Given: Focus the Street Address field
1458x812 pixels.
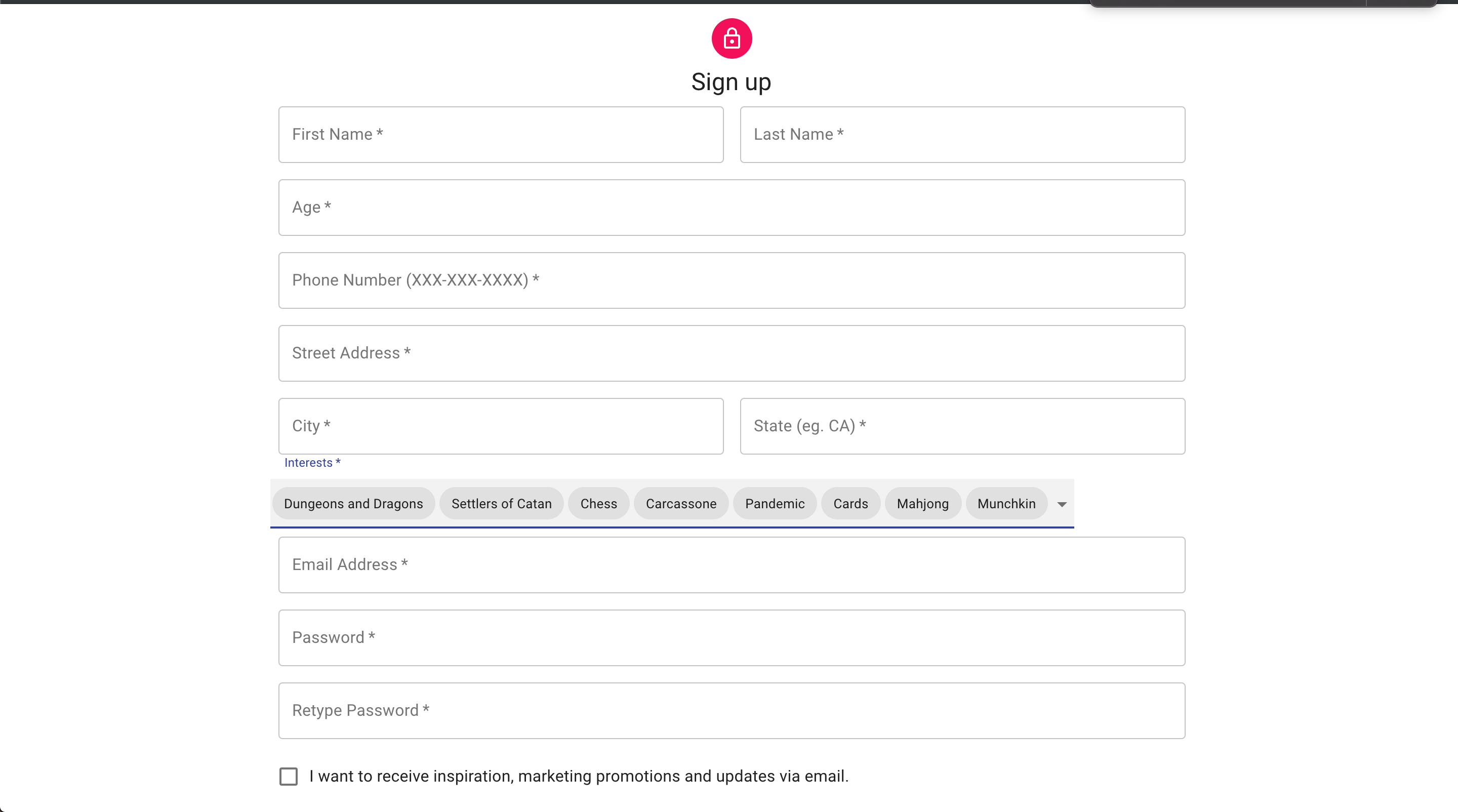Looking at the screenshot, I should click(x=731, y=354).
